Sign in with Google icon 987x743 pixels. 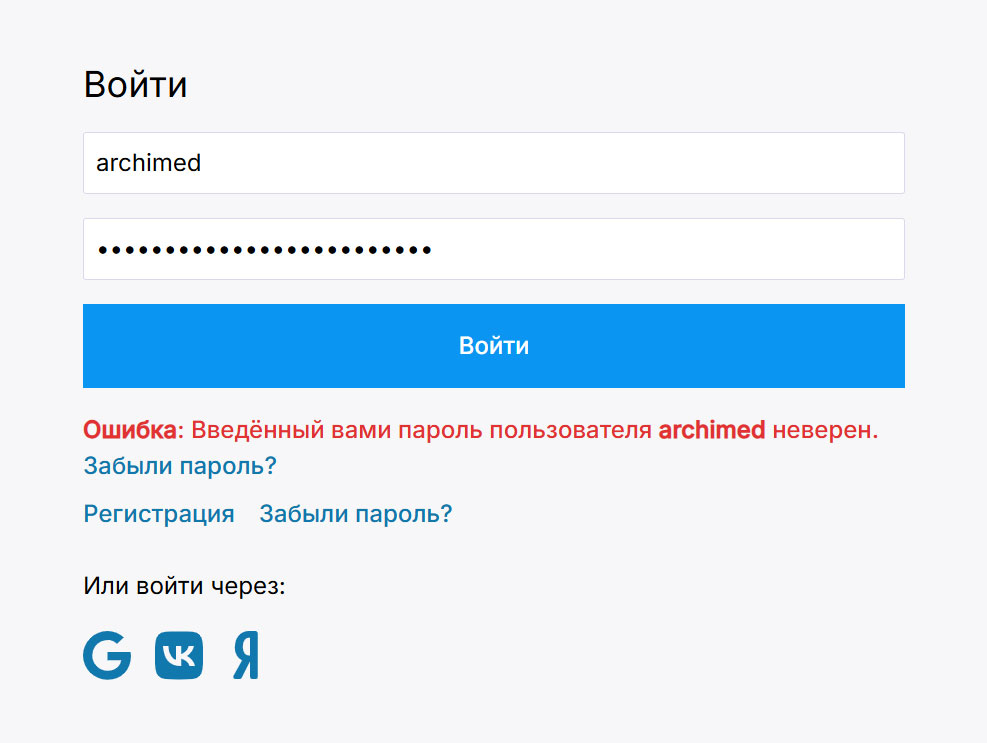107,655
